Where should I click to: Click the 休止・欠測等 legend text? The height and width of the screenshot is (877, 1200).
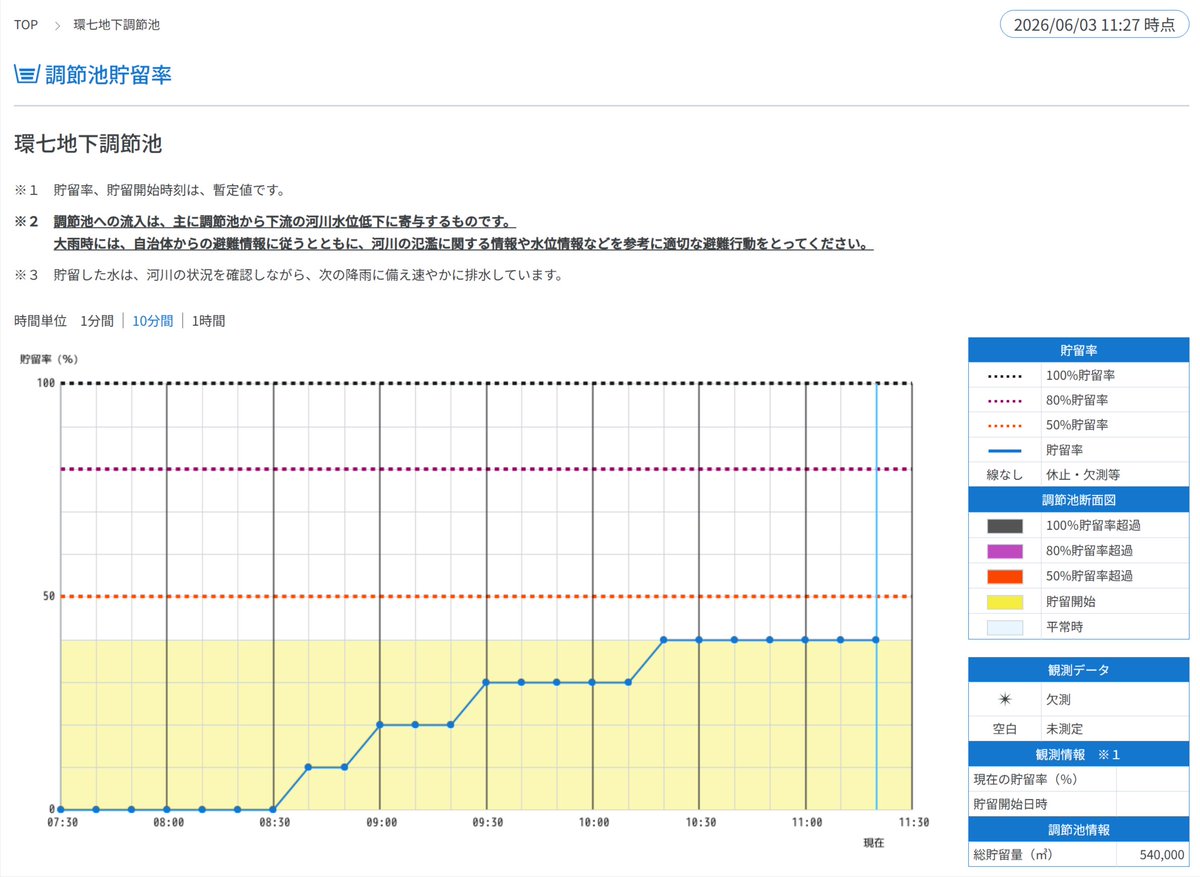coord(1082,476)
